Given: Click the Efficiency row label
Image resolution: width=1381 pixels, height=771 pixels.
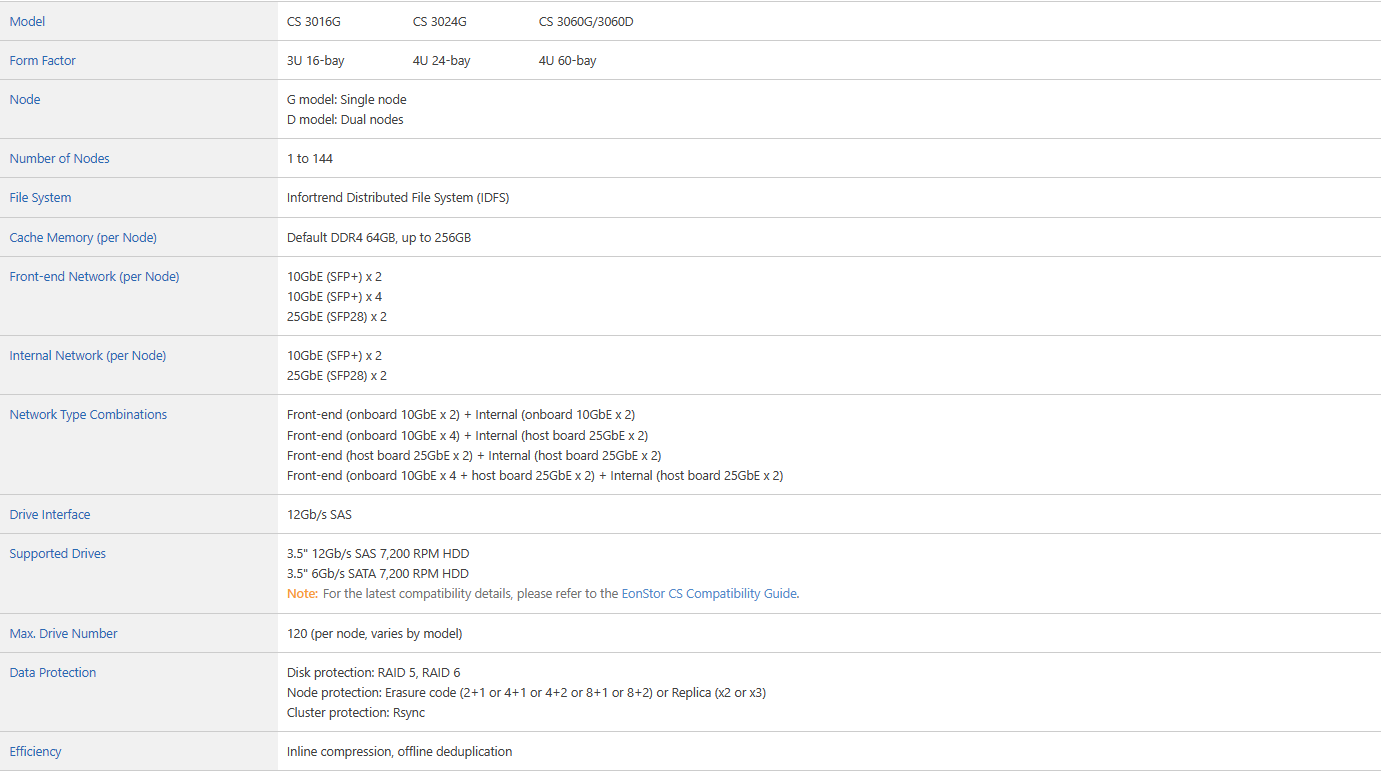Looking at the screenshot, I should (35, 751).
